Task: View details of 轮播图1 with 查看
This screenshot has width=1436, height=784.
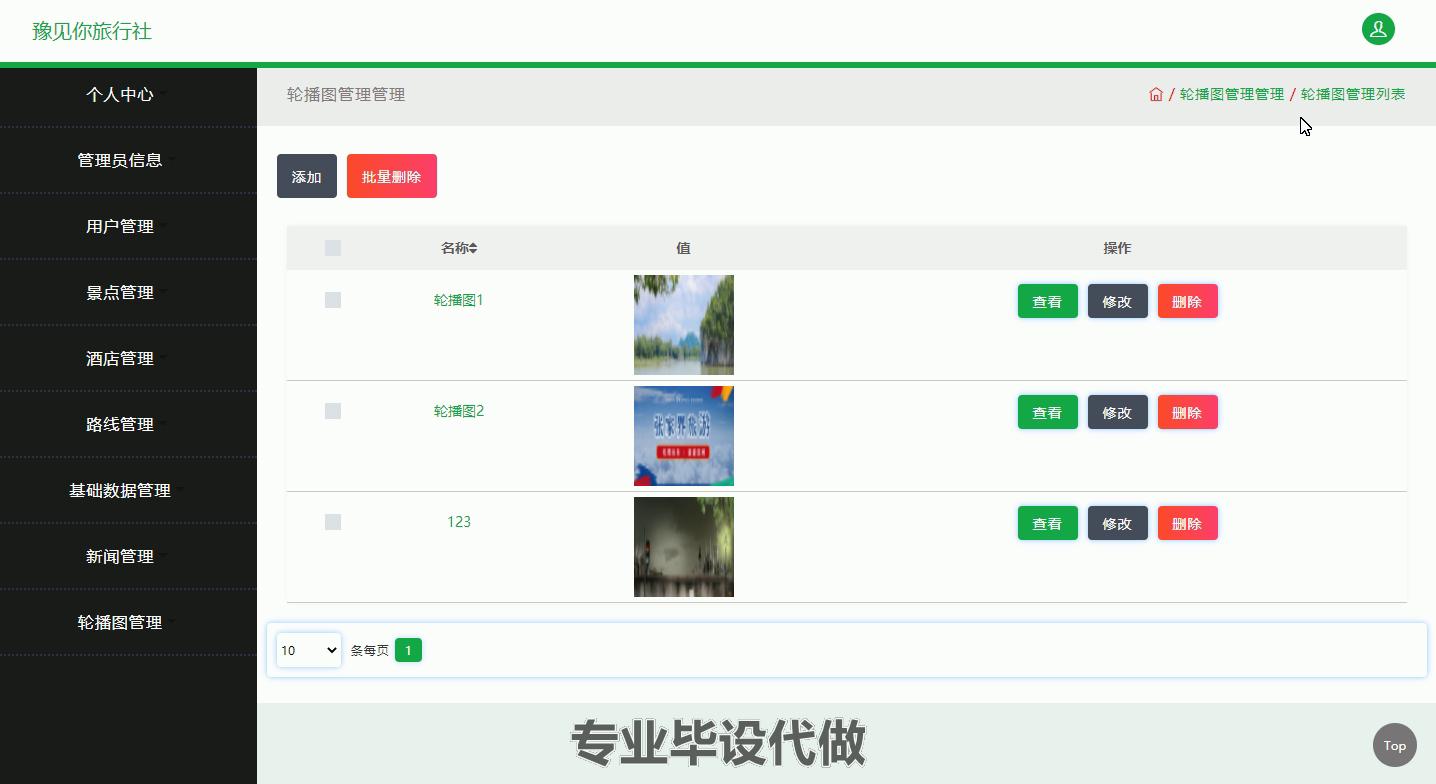Action: pos(1048,301)
